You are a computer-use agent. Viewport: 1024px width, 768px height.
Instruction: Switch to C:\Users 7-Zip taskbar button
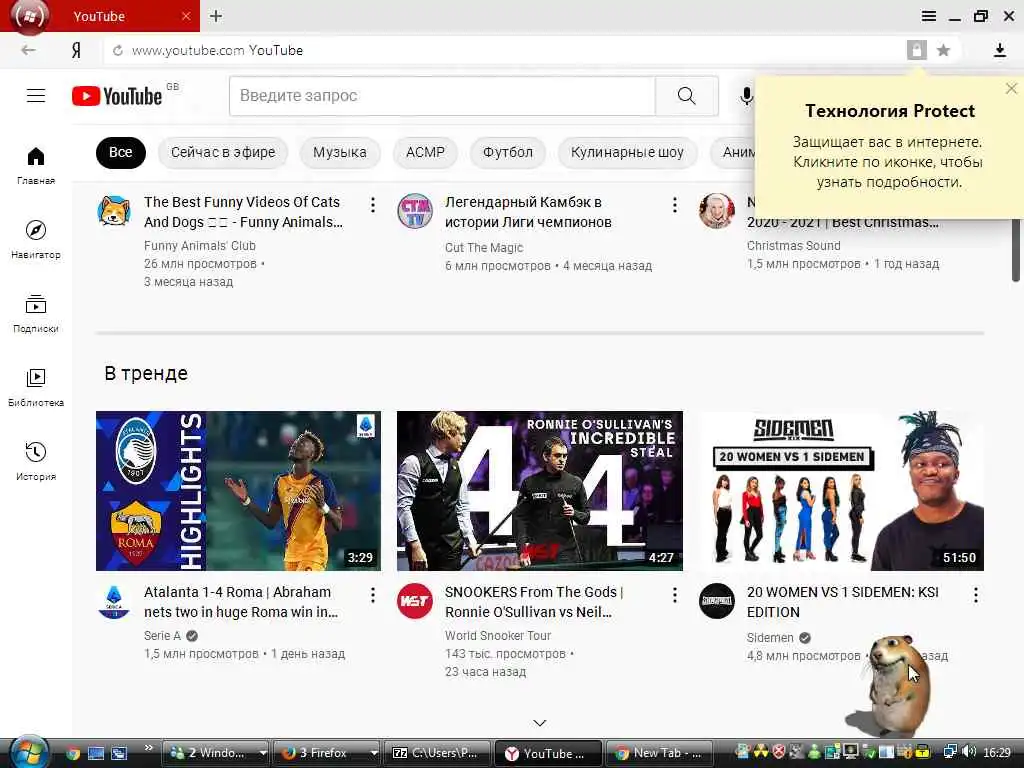pyautogui.click(x=438, y=753)
